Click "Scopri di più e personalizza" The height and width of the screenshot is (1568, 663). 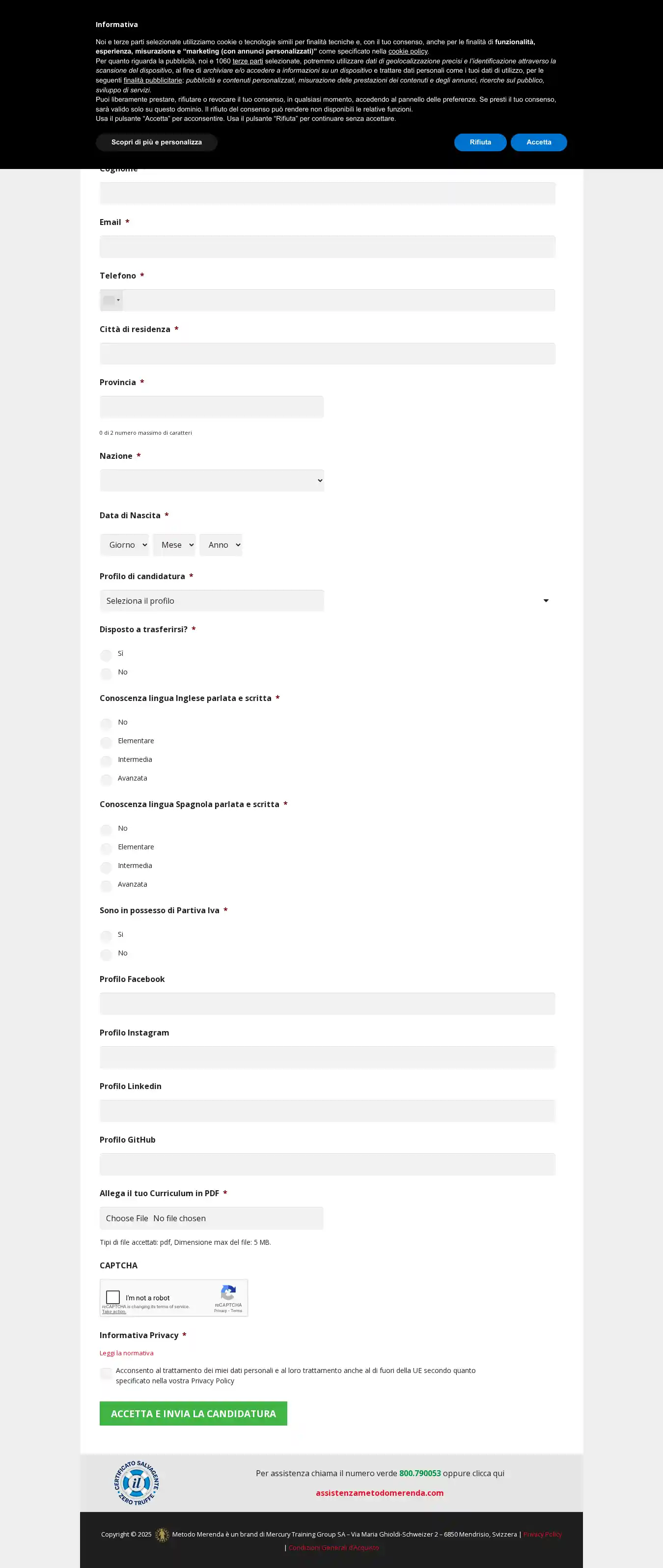pos(157,142)
